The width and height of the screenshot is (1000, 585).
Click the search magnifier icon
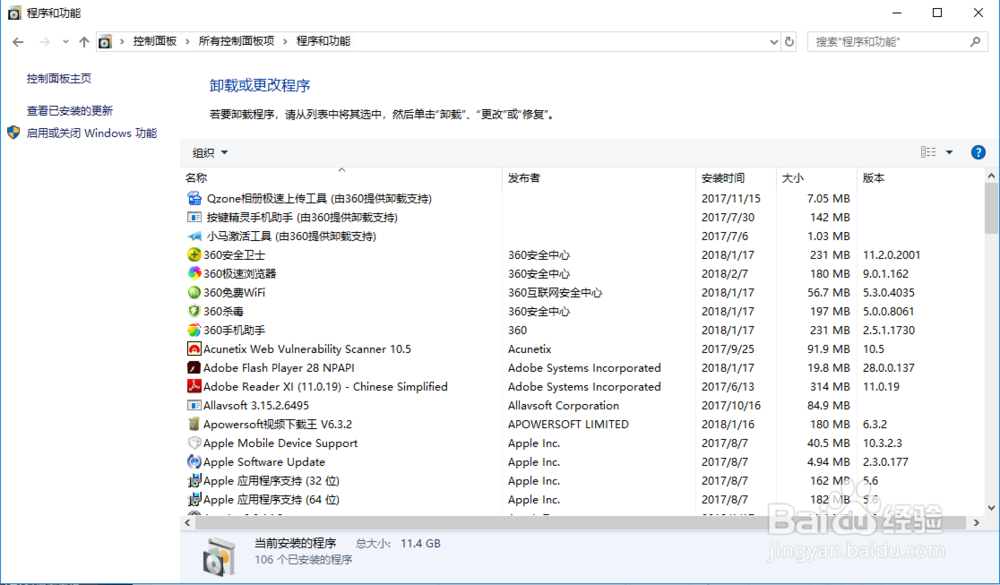coord(975,41)
